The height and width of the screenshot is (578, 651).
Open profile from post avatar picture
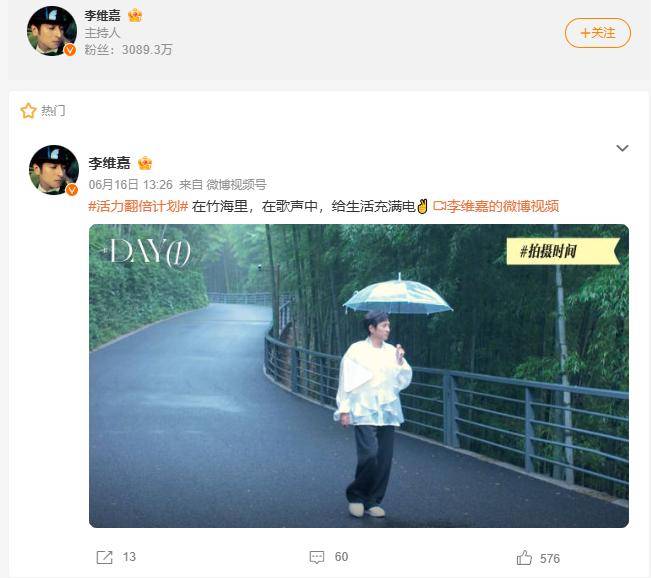pos(54,170)
